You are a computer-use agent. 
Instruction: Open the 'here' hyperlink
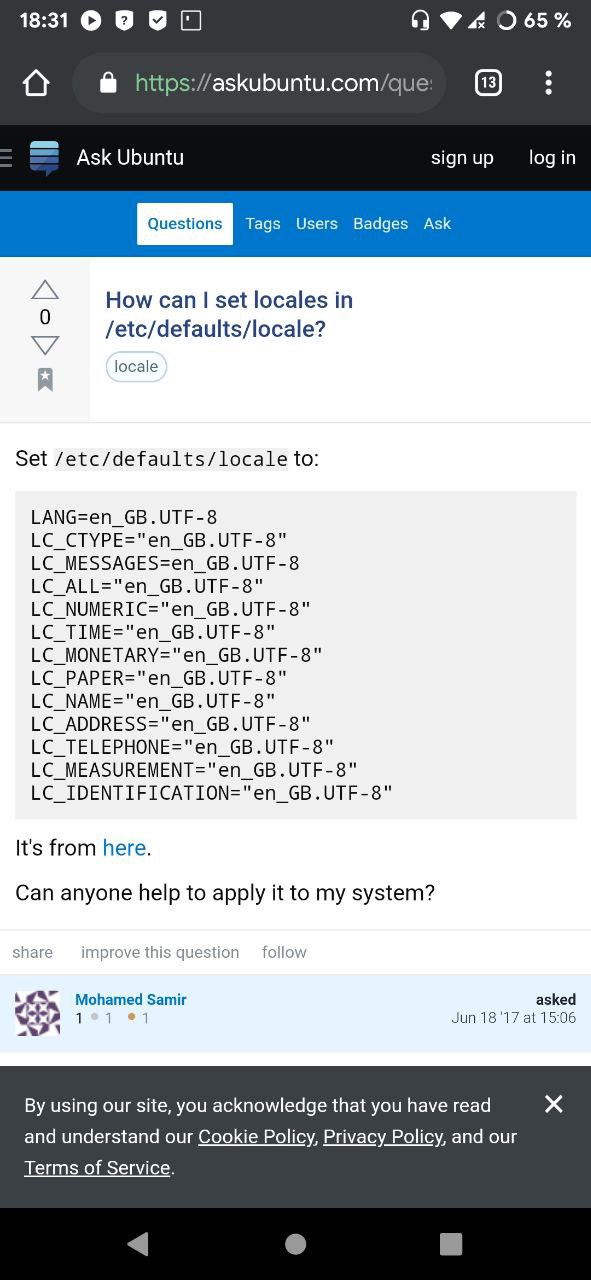[124, 848]
